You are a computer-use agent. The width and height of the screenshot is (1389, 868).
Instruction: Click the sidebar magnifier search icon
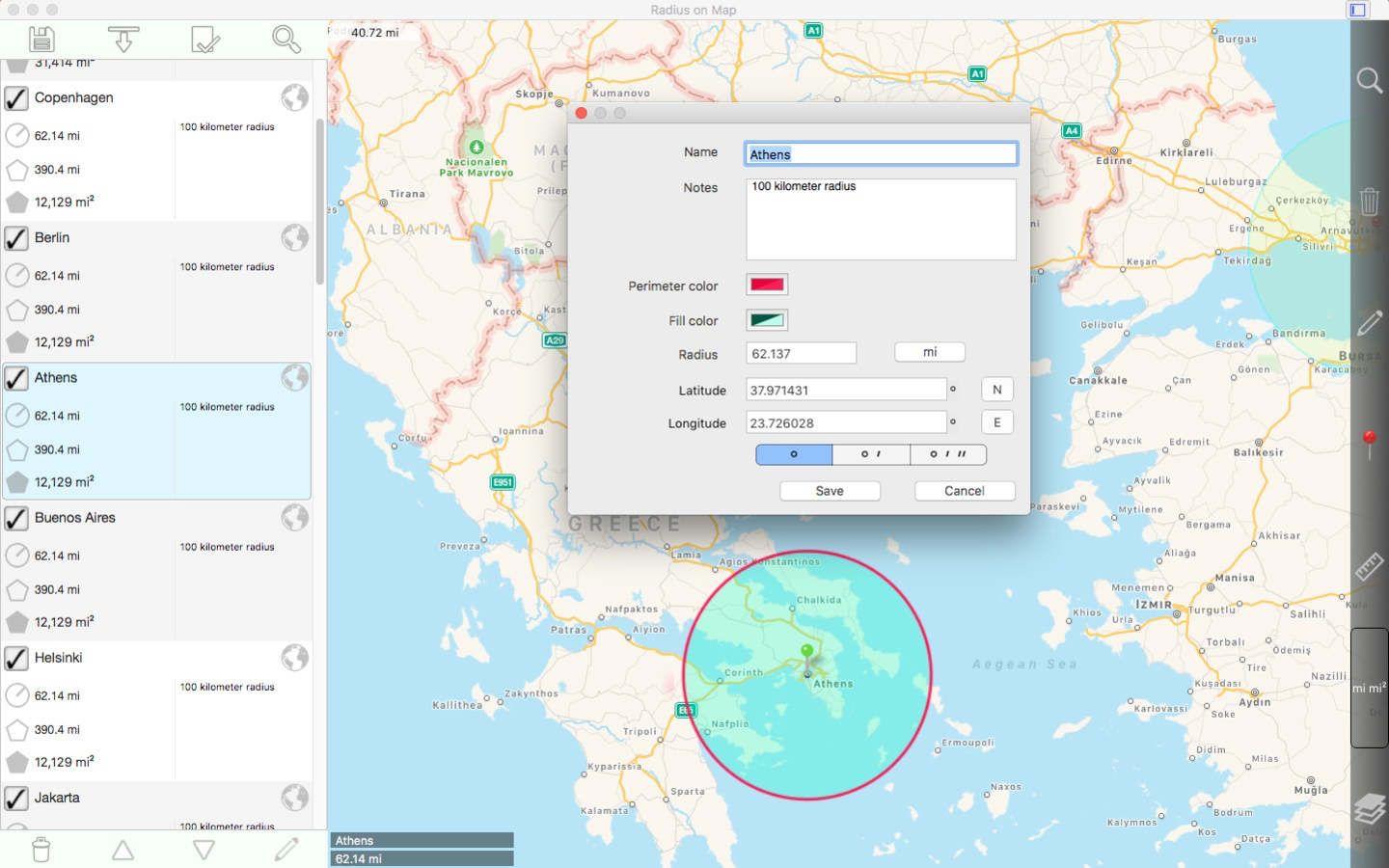click(286, 40)
